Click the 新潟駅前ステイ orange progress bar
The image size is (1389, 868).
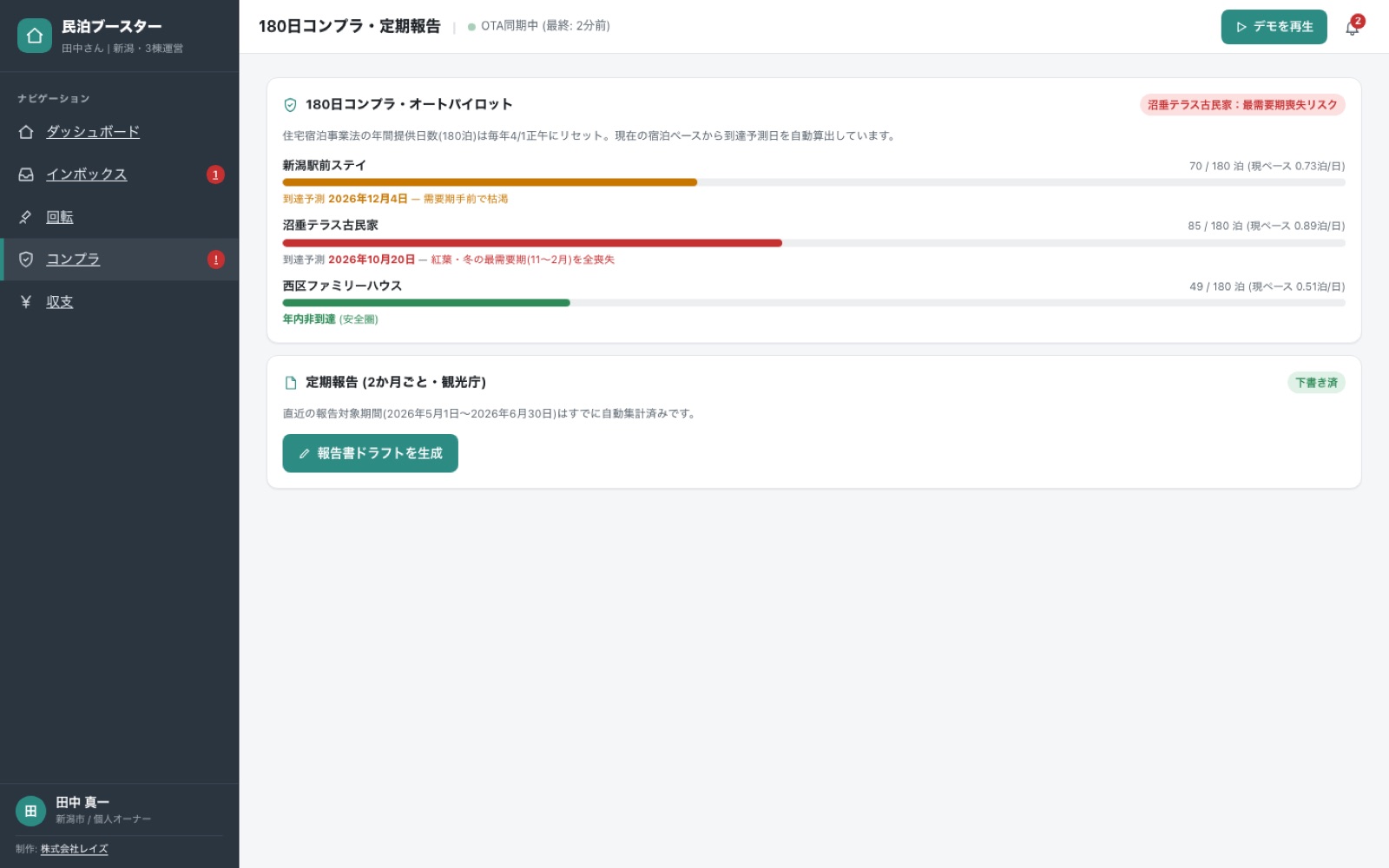tap(490, 182)
